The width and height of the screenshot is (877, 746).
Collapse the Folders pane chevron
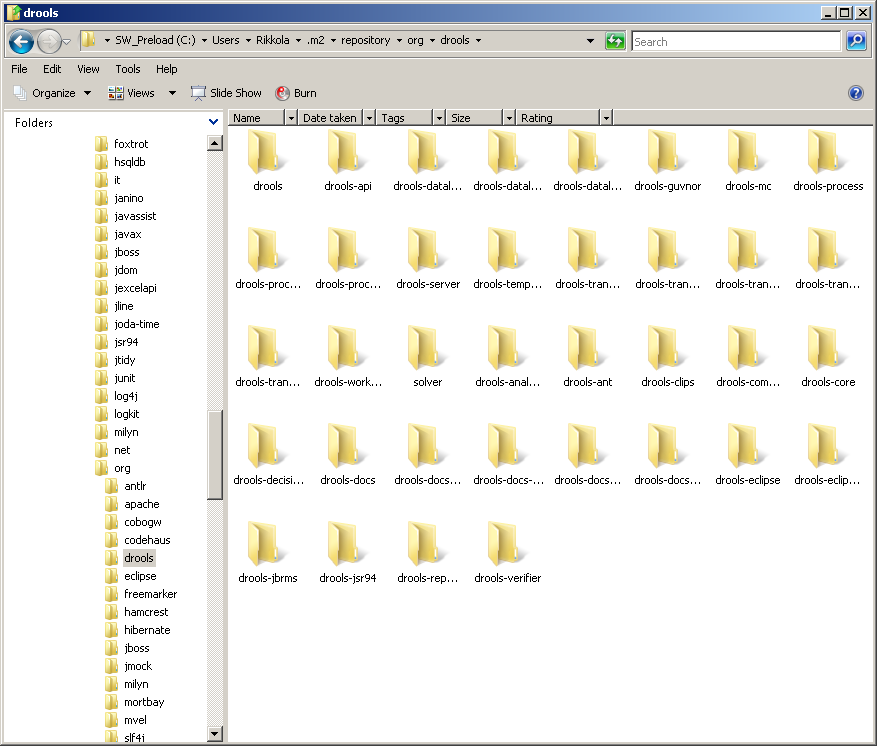(x=213, y=122)
